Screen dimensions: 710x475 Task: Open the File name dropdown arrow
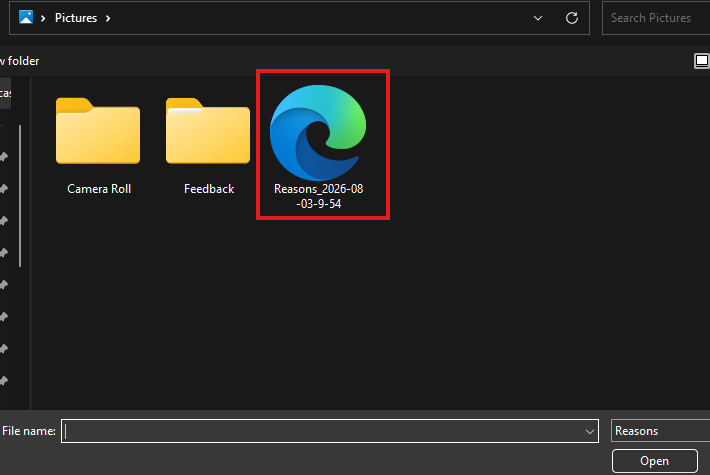pyautogui.click(x=590, y=432)
